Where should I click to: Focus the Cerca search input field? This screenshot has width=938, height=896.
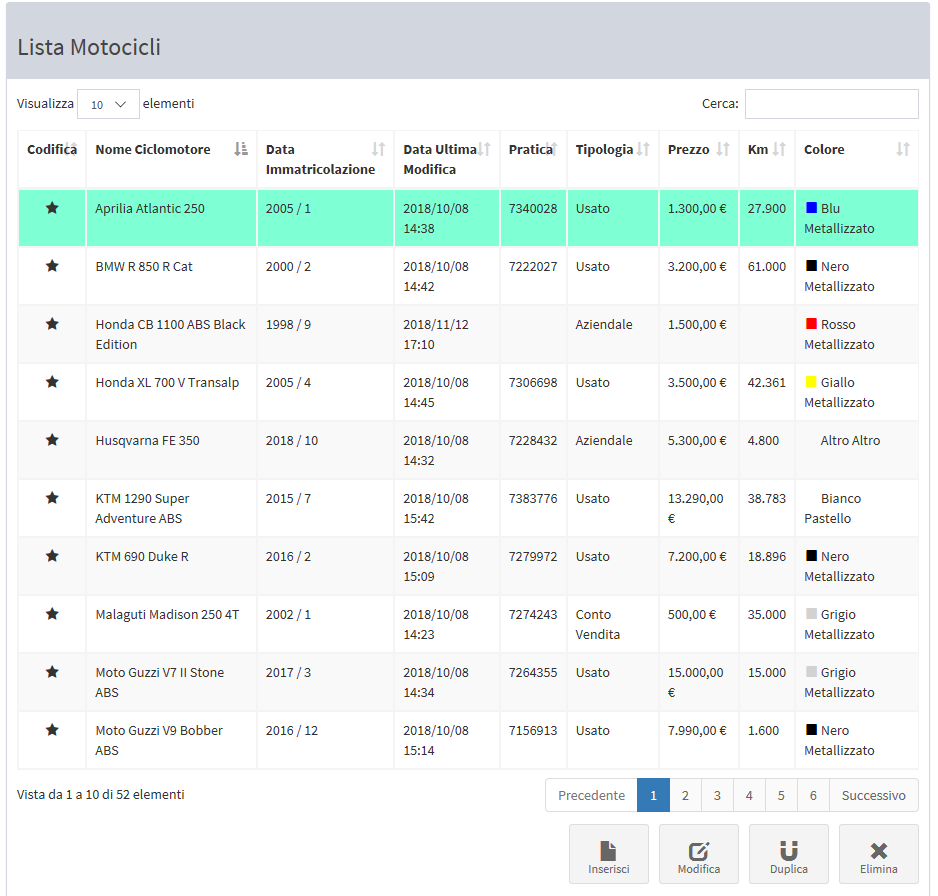click(831, 104)
